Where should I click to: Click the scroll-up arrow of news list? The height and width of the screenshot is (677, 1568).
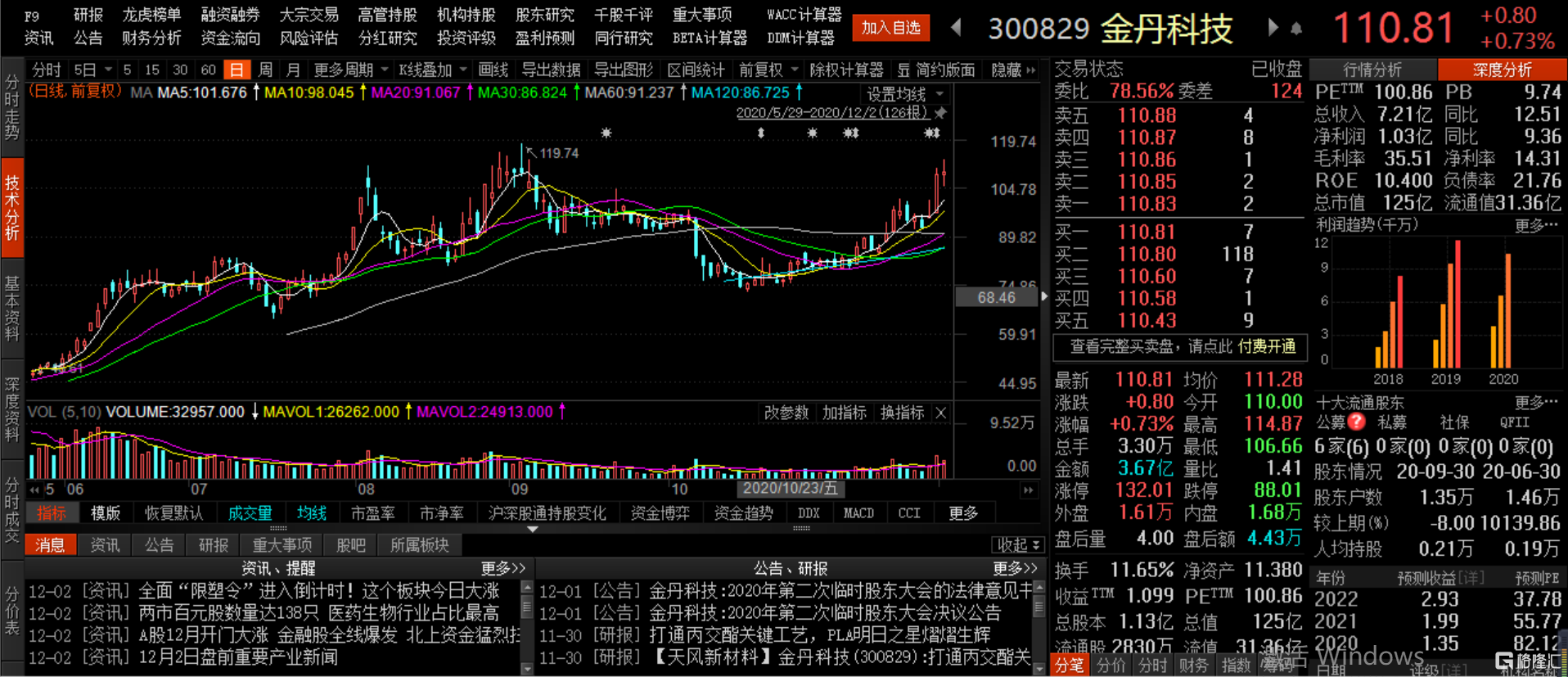click(527, 587)
